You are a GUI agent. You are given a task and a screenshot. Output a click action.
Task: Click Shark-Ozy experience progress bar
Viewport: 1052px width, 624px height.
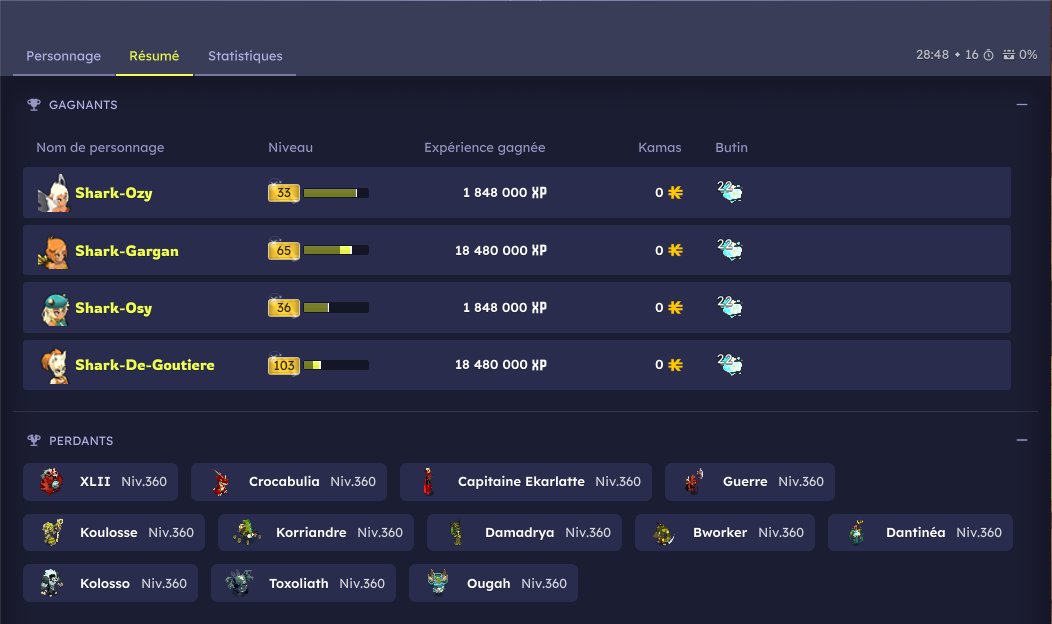click(x=336, y=193)
